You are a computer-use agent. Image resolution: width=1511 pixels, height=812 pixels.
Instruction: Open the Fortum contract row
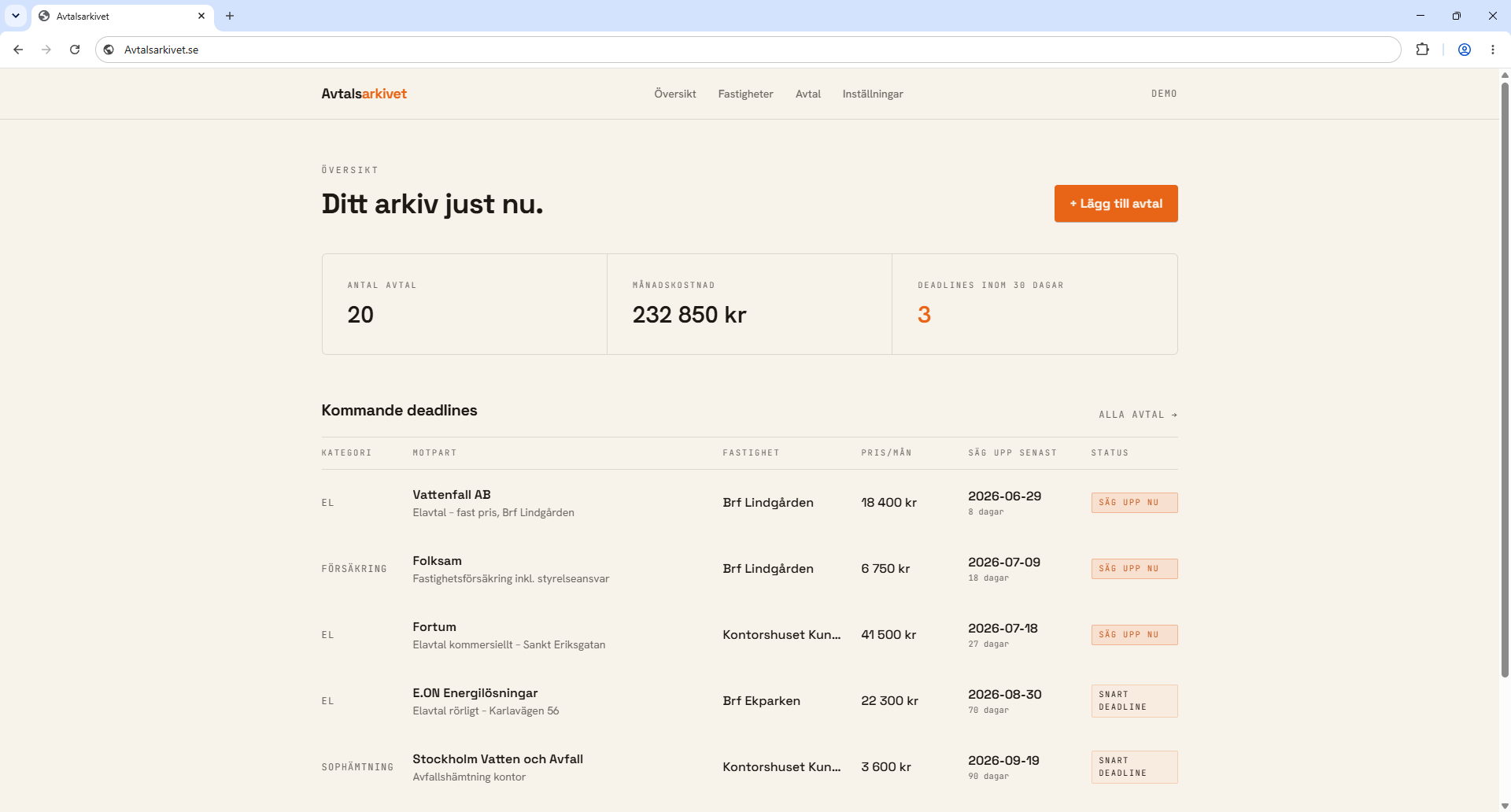tap(749, 635)
